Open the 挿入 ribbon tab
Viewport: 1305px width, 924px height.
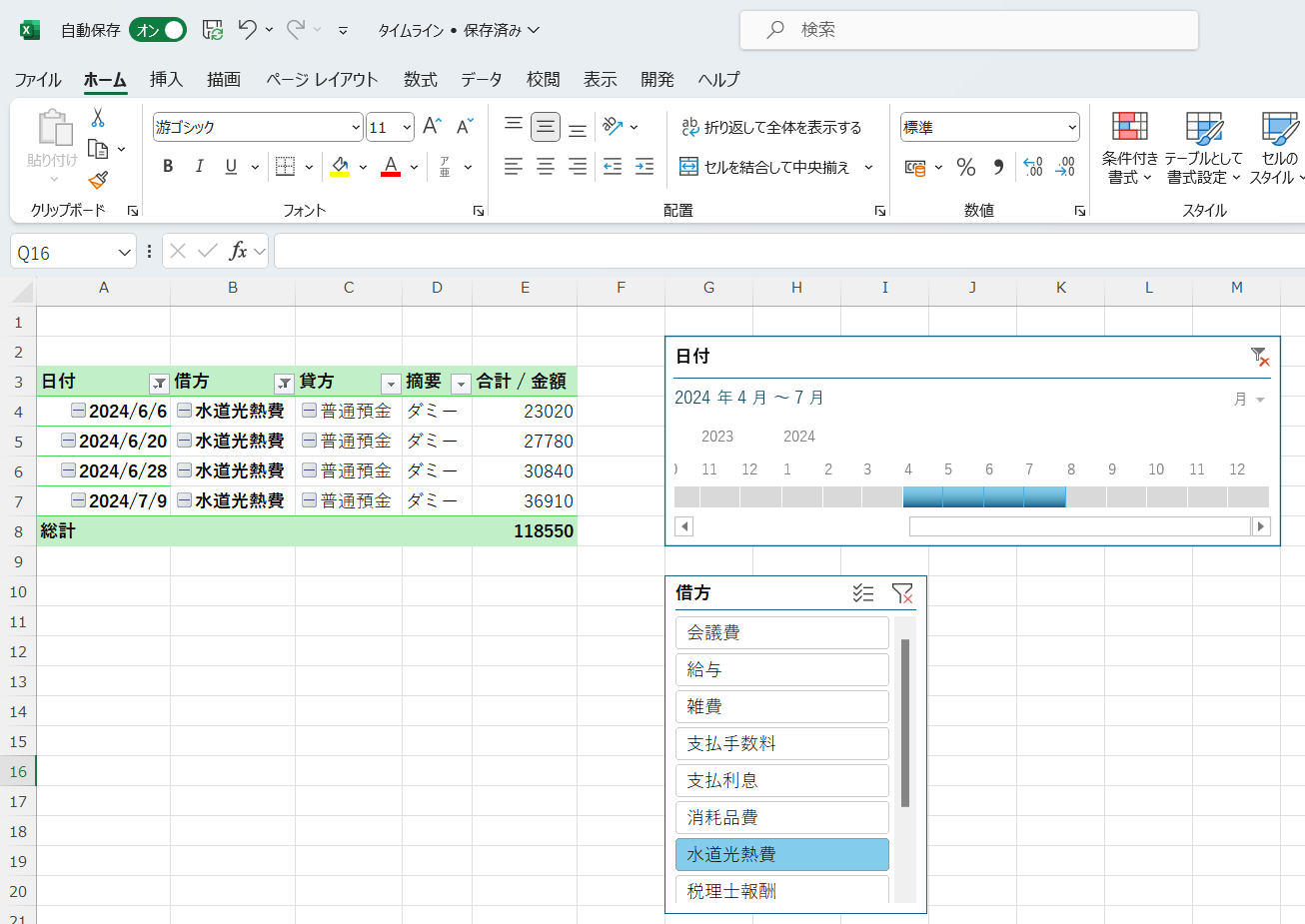(166, 80)
